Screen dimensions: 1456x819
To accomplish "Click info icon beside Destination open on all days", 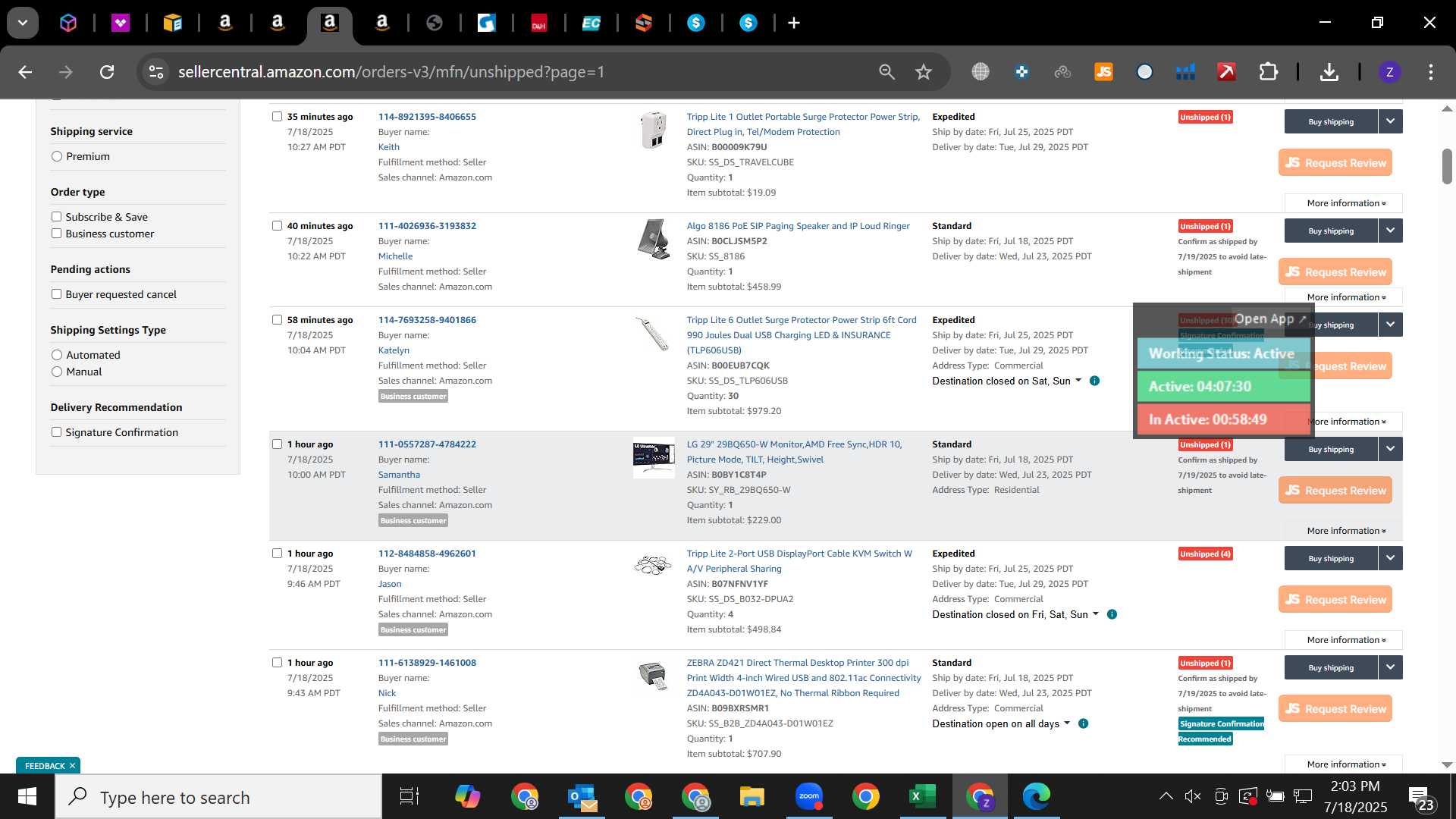I will (1083, 723).
